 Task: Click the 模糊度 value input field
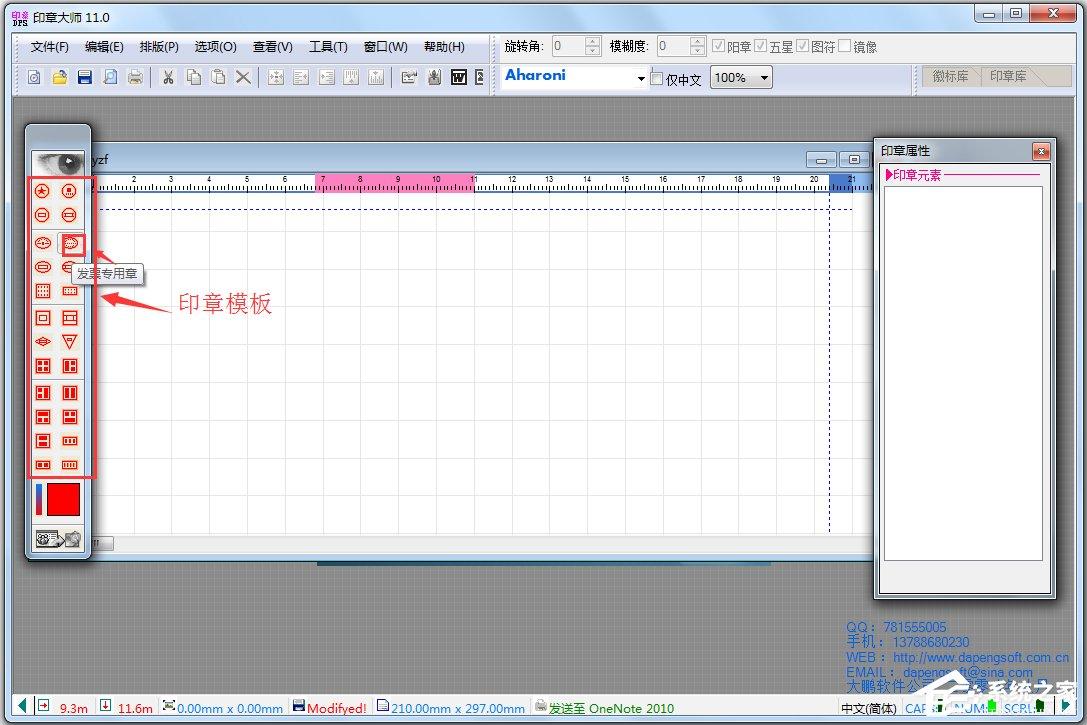(x=673, y=46)
